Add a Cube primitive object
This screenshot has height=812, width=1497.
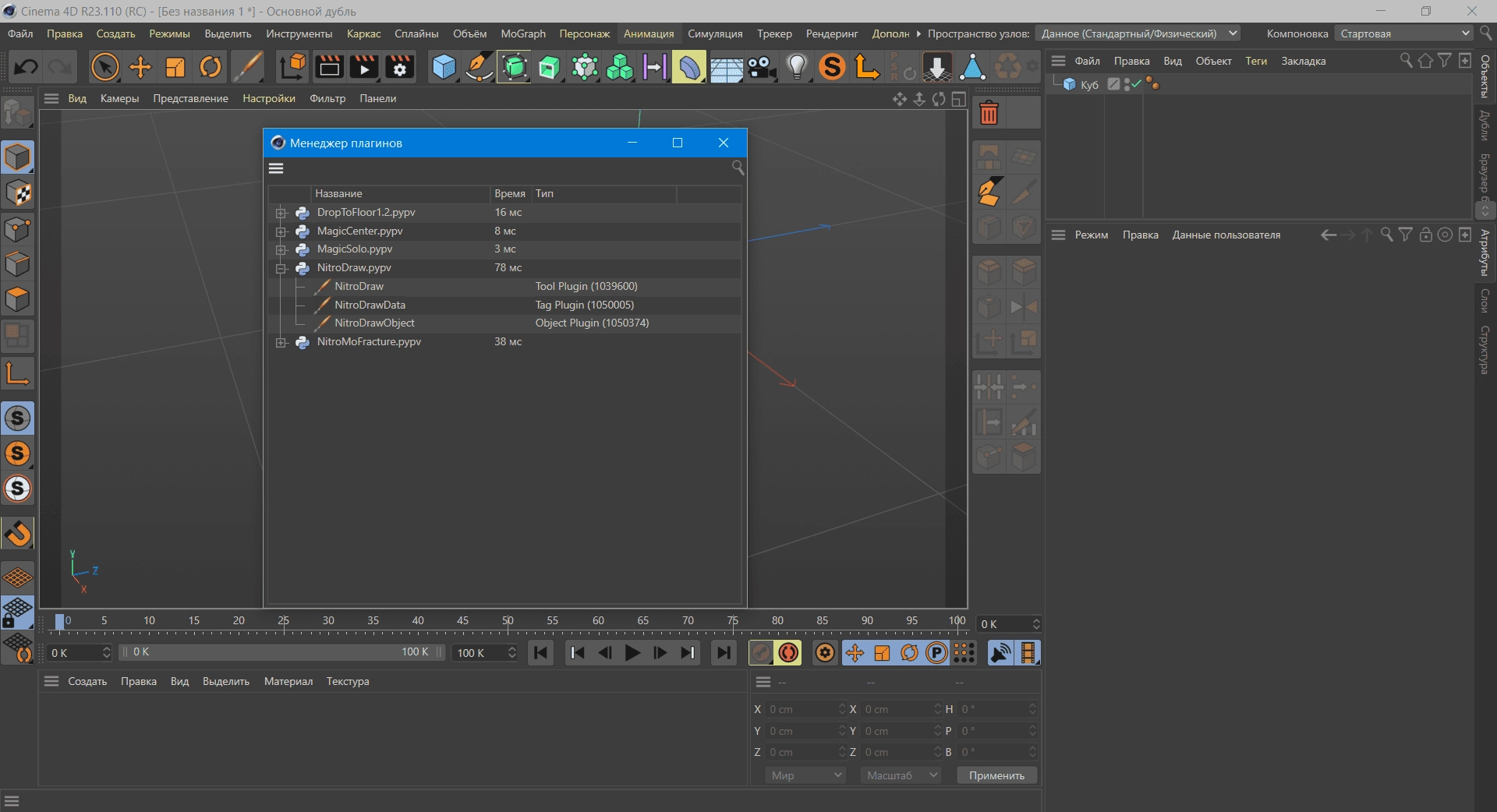tap(444, 67)
